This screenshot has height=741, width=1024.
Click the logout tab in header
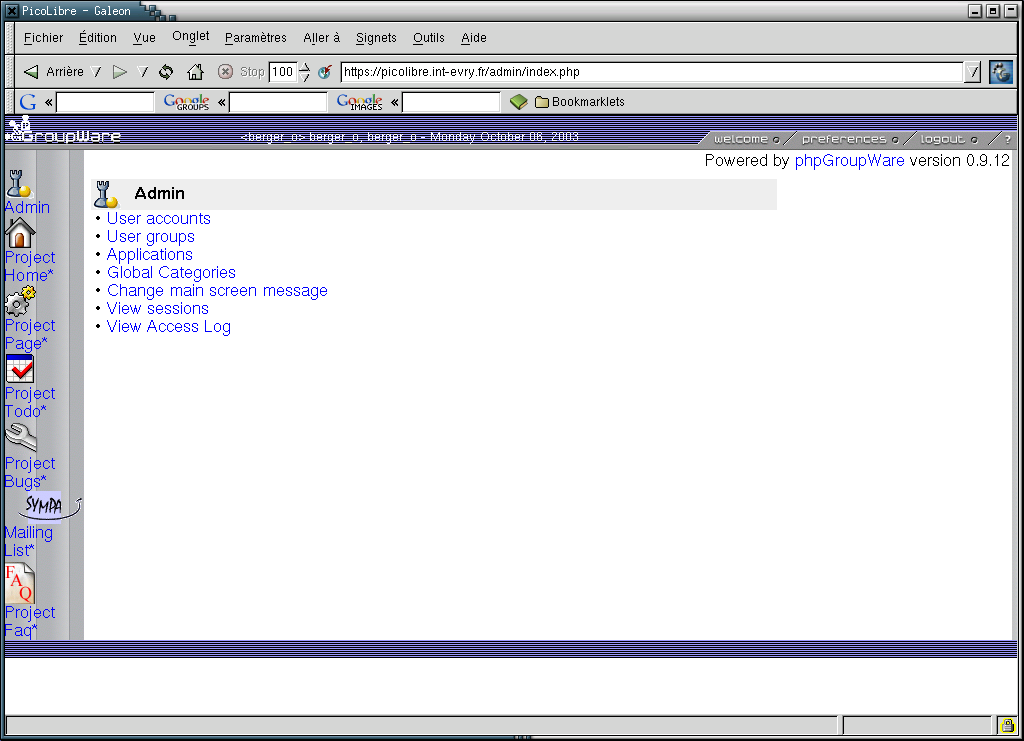[942, 139]
